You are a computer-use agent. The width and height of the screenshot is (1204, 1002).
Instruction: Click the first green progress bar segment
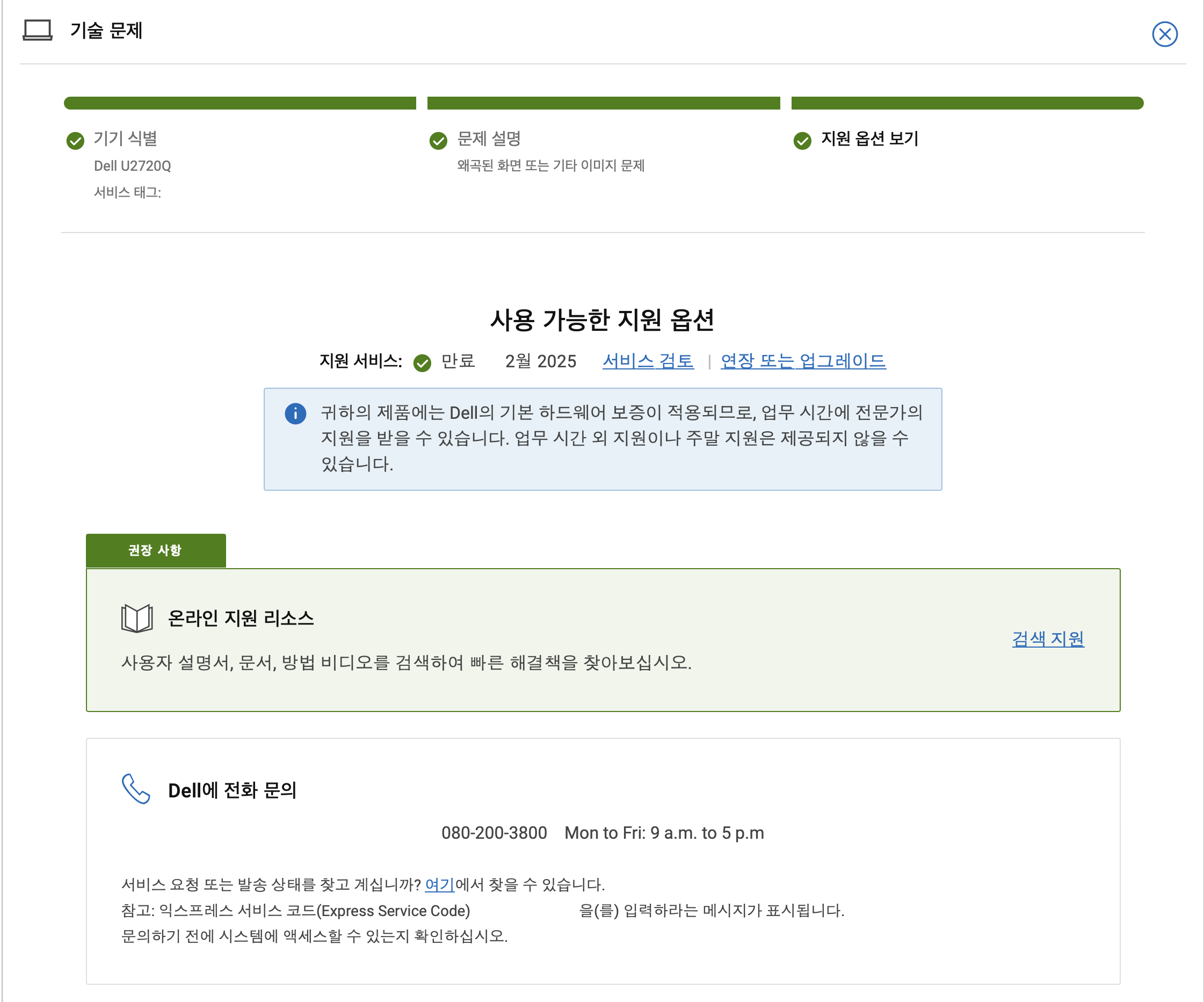[x=240, y=103]
